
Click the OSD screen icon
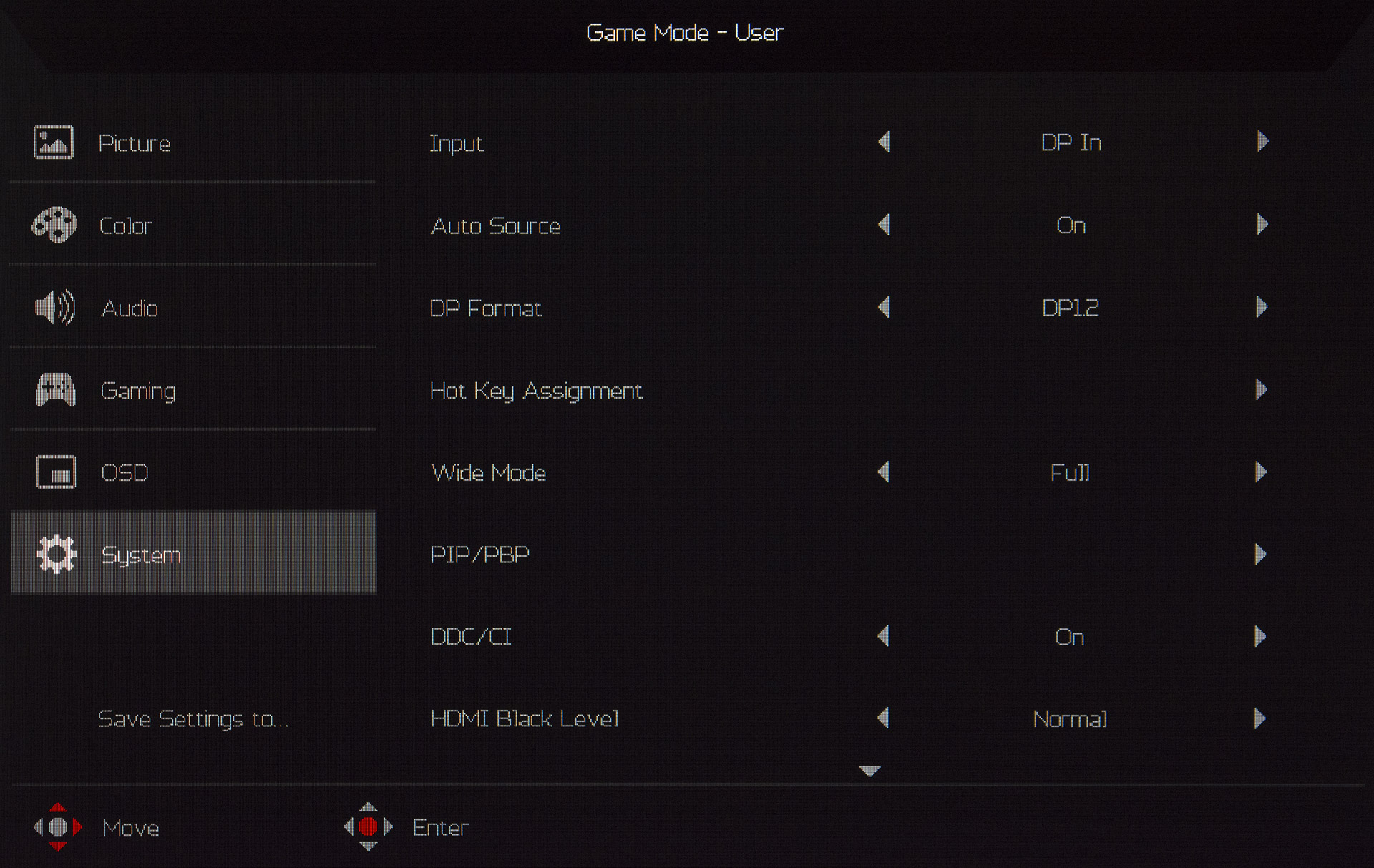click(x=56, y=472)
